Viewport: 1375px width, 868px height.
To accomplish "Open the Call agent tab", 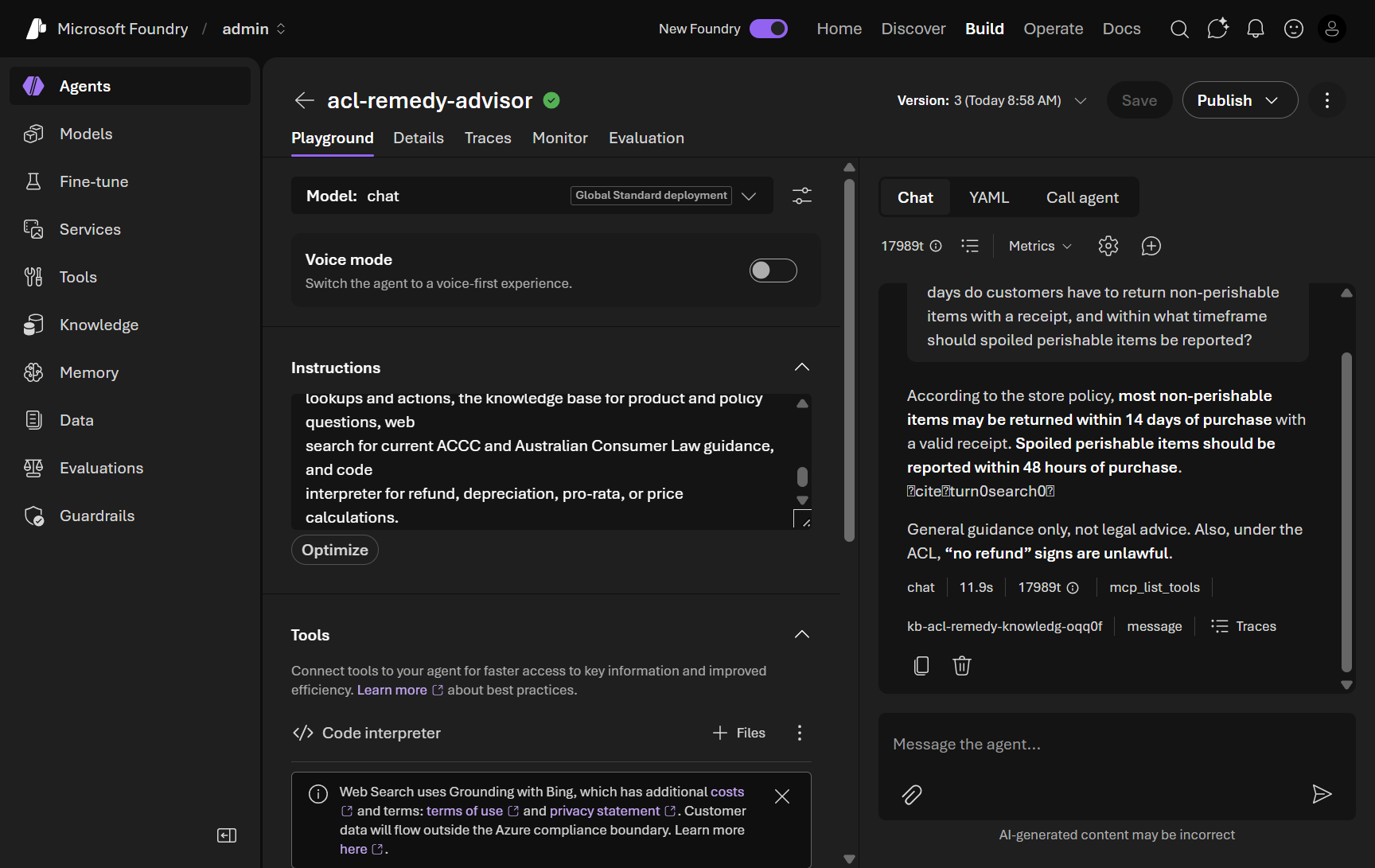I will [x=1082, y=197].
